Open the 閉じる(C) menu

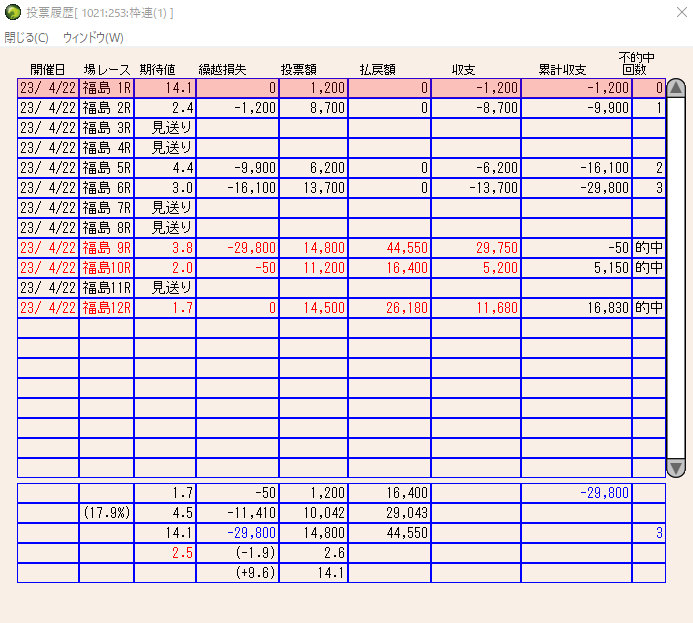click(27, 38)
